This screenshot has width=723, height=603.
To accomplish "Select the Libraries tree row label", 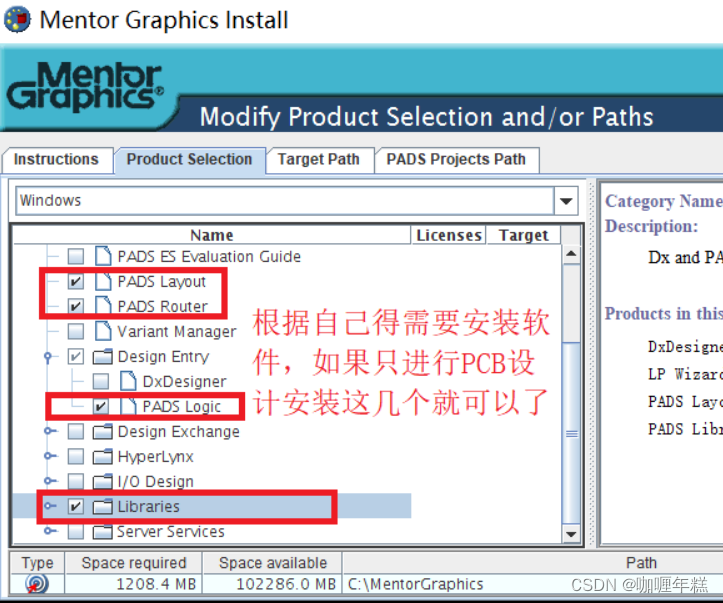I will pyautogui.click(x=148, y=507).
